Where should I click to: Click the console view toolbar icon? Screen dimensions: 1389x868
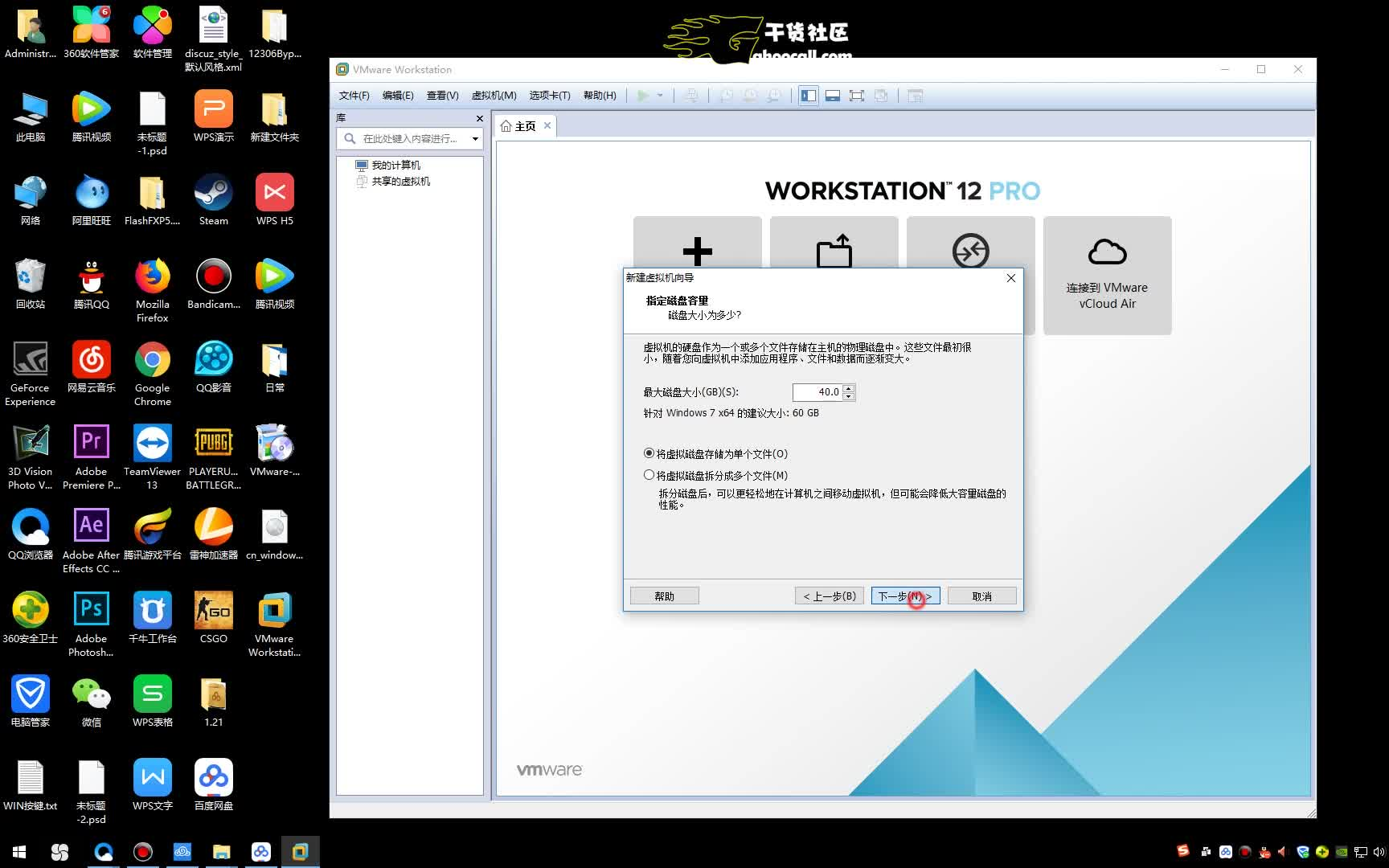(915, 96)
